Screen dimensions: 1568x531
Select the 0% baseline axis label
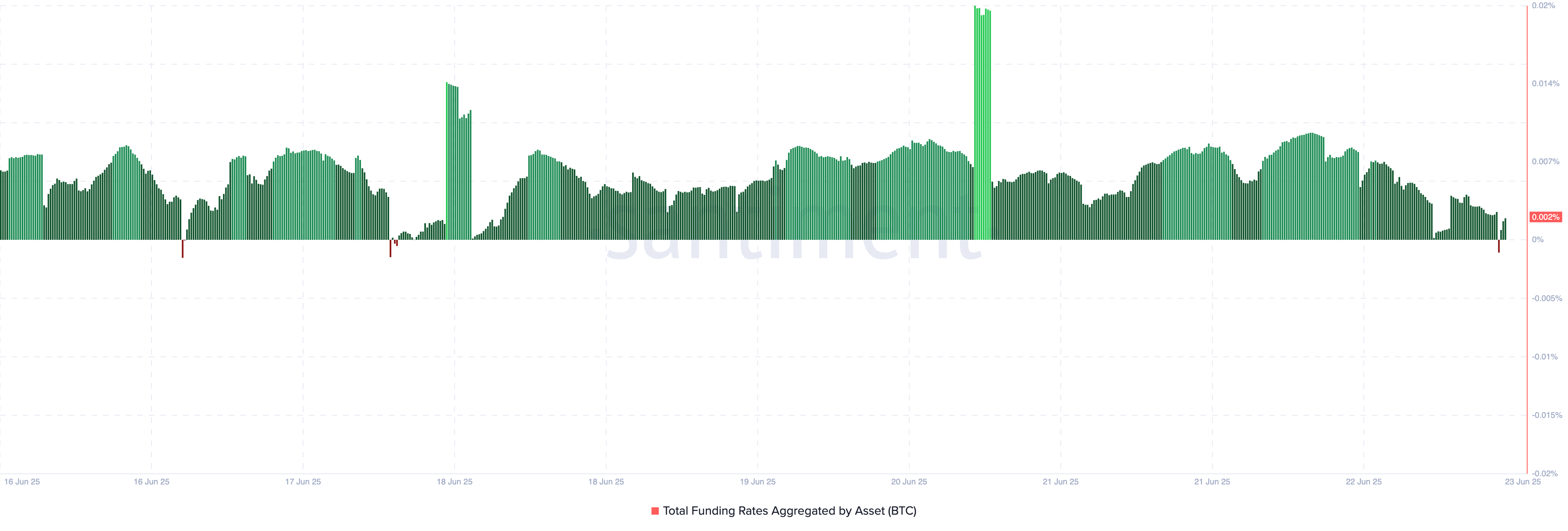coord(1537,240)
